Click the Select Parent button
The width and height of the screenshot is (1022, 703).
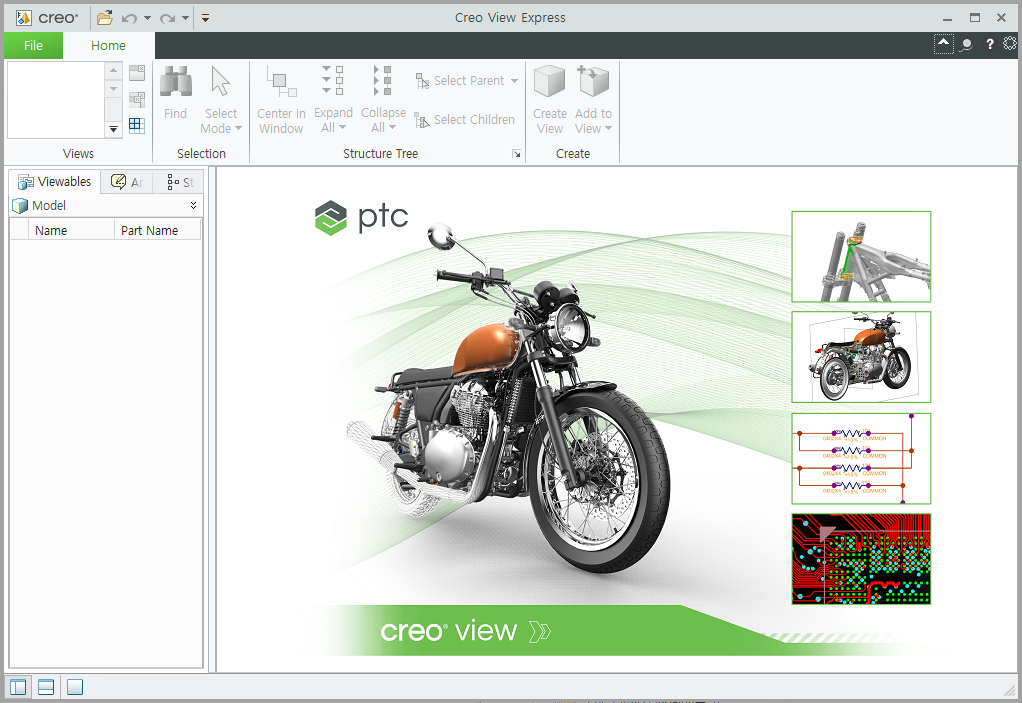click(460, 81)
